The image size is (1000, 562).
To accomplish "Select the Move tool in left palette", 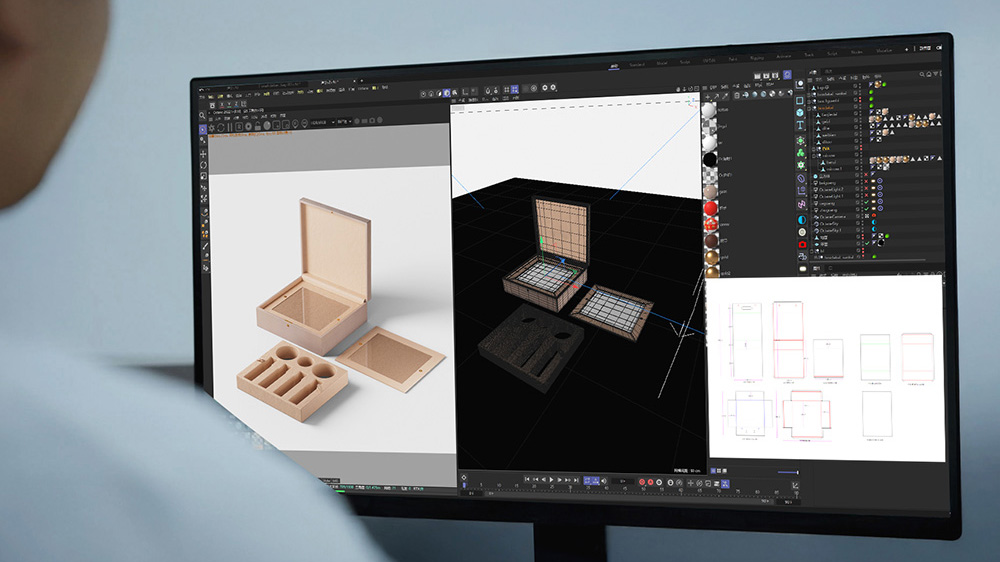I will tap(203, 154).
